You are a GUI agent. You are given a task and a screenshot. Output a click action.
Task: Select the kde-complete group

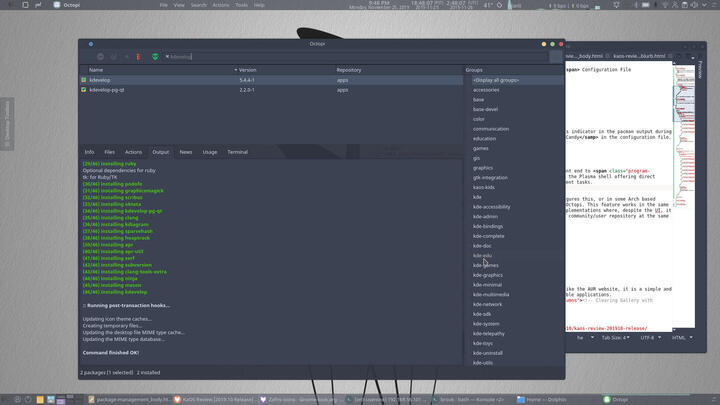pyautogui.click(x=488, y=236)
